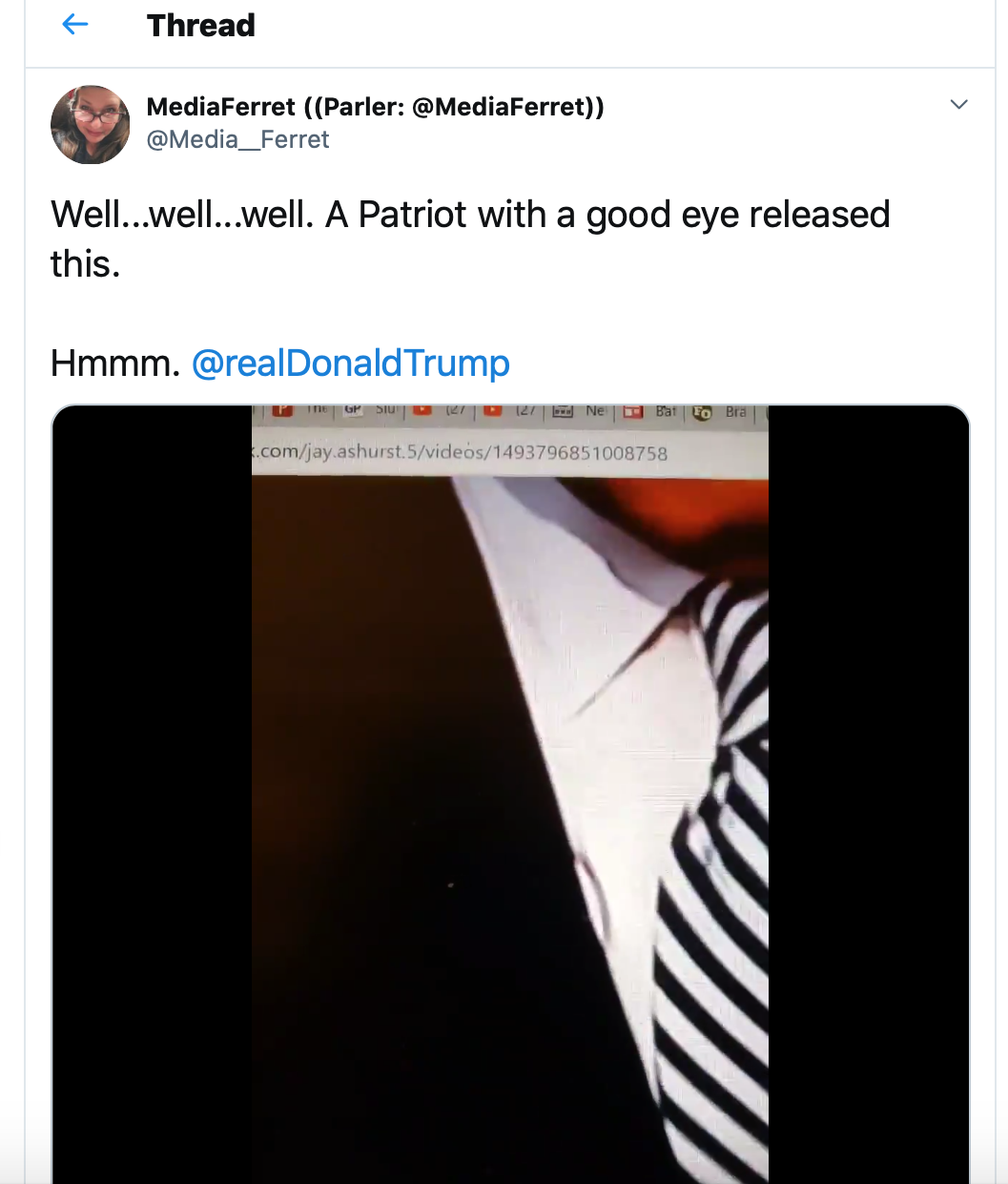This screenshot has width=1008, height=1184.
Task: Open MediaFerret's profile avatar
Action: 90,125
